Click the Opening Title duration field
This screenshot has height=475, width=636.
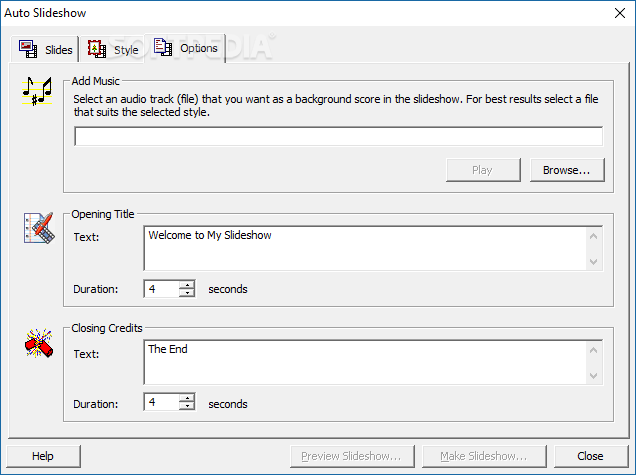[162, 289]
